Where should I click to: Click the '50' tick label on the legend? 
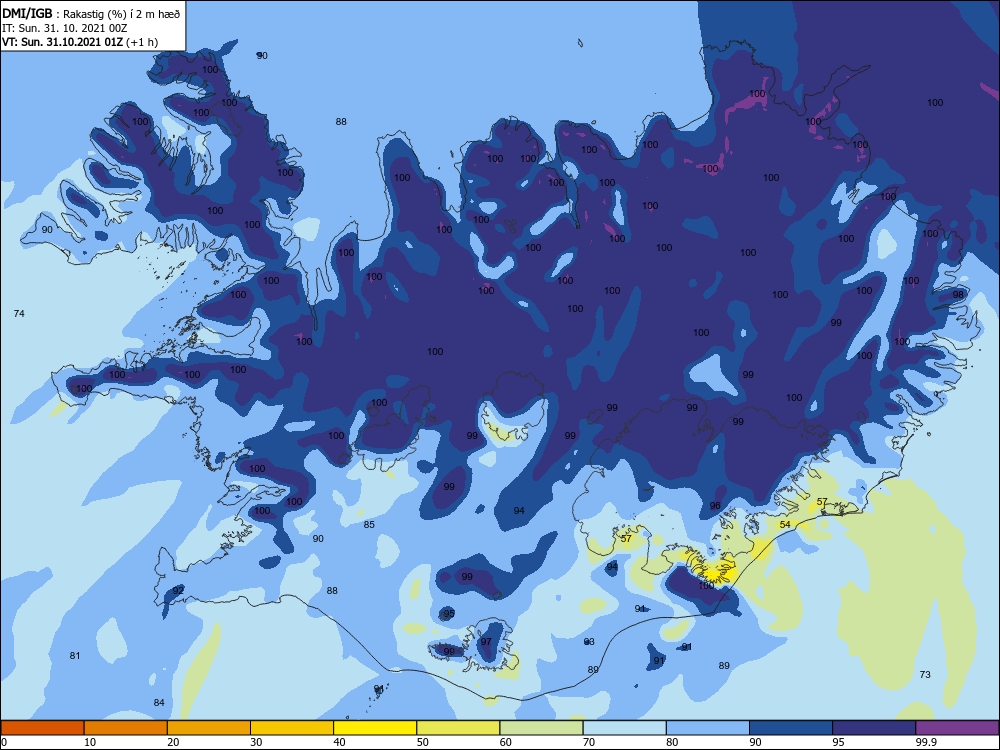coord(423,742)
